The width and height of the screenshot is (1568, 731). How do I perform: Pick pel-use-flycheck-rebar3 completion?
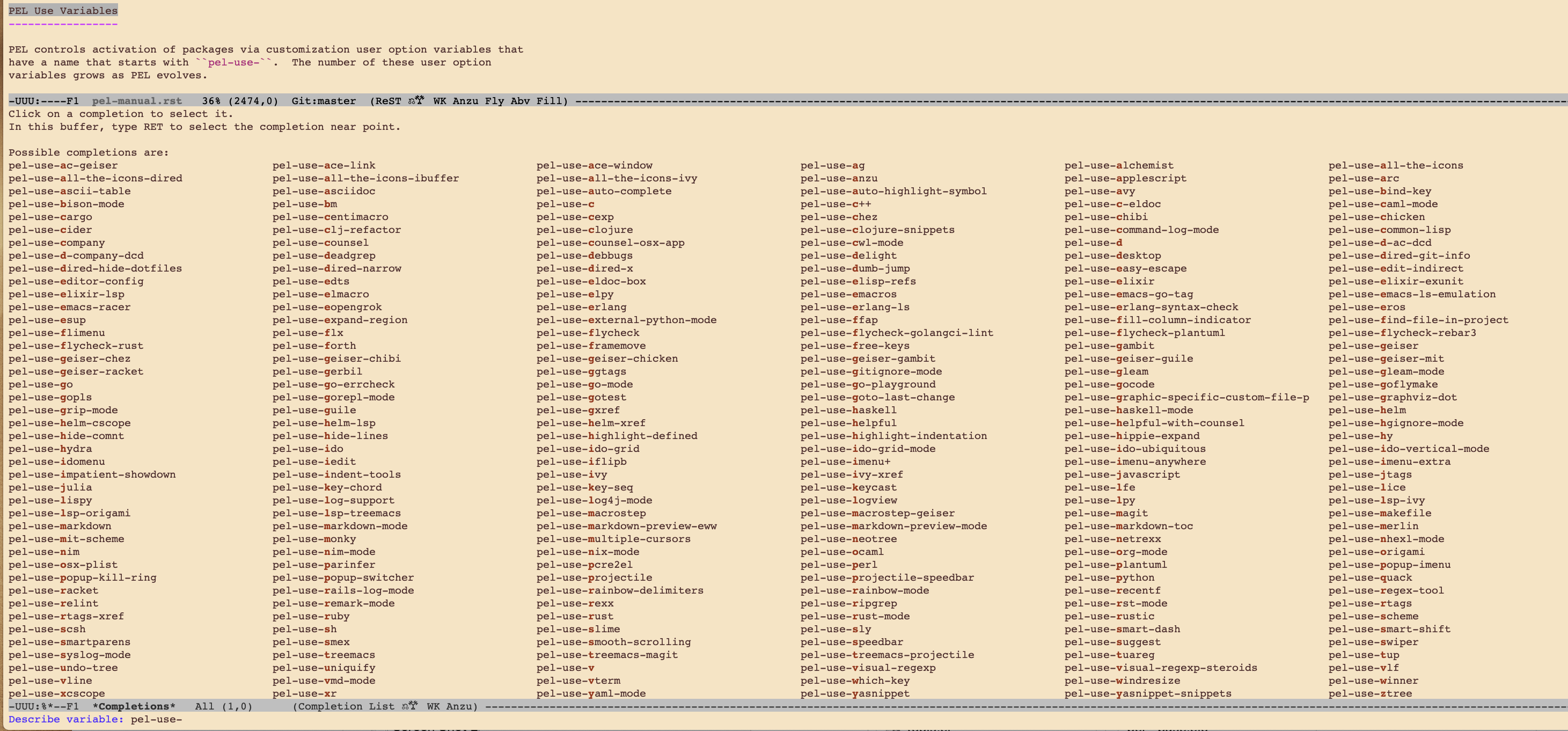coord(1402,333)
